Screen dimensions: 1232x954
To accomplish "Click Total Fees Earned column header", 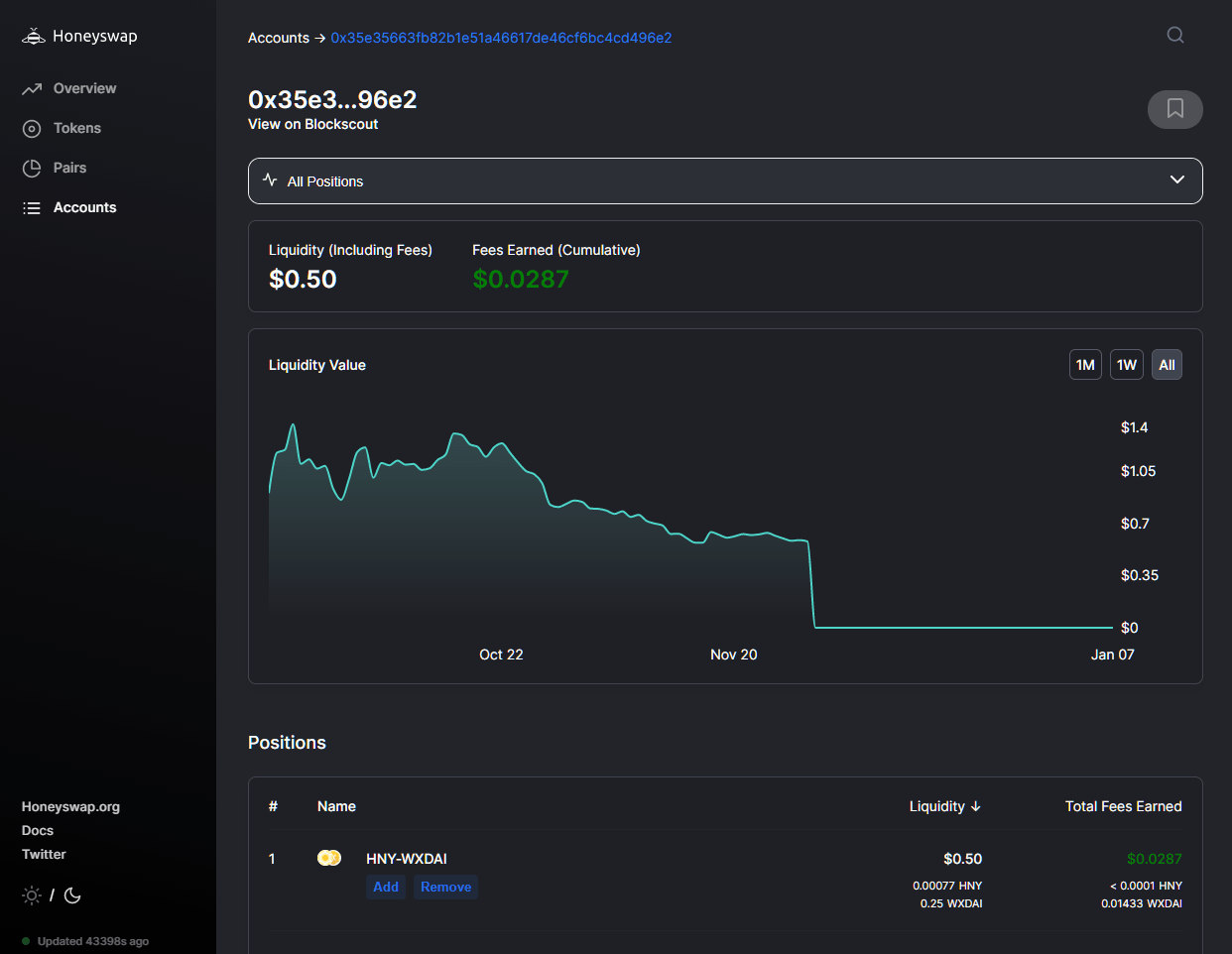I will 1123,806.
